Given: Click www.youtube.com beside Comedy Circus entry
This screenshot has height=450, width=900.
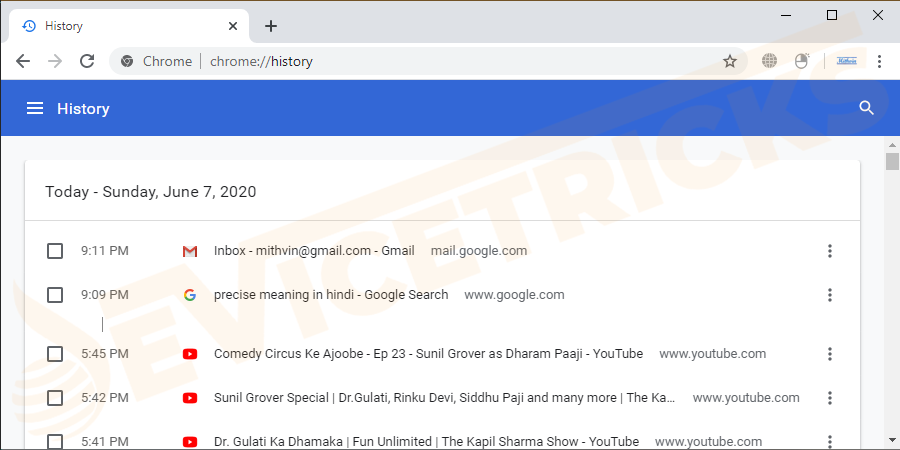Looking at the screenshot, I should [x=712, y=354].
